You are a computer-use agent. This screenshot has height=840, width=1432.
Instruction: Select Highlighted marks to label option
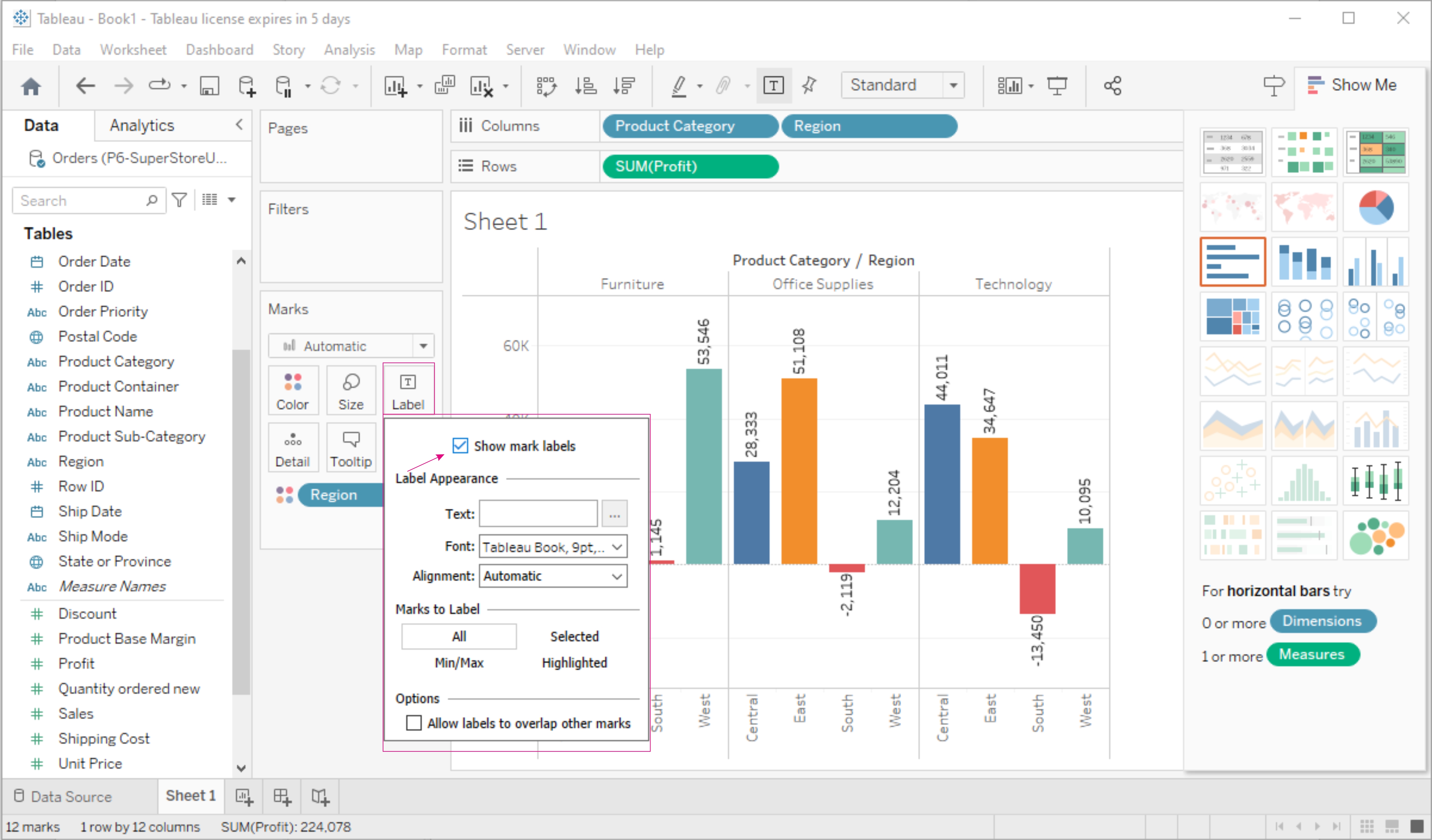[x=574, y=662]
